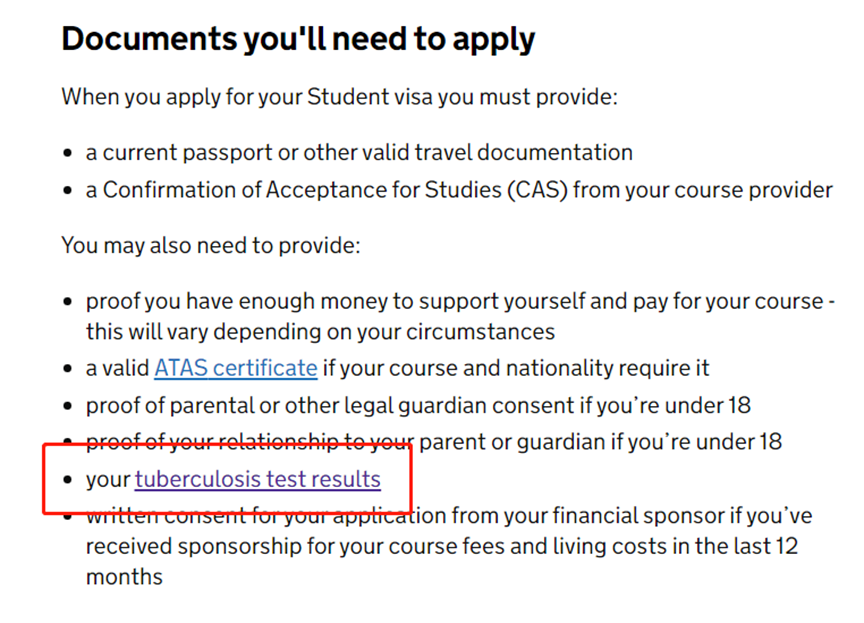
Task: Click the "received sponsorship for your course fees" line
Action: [x=441, y=547]
